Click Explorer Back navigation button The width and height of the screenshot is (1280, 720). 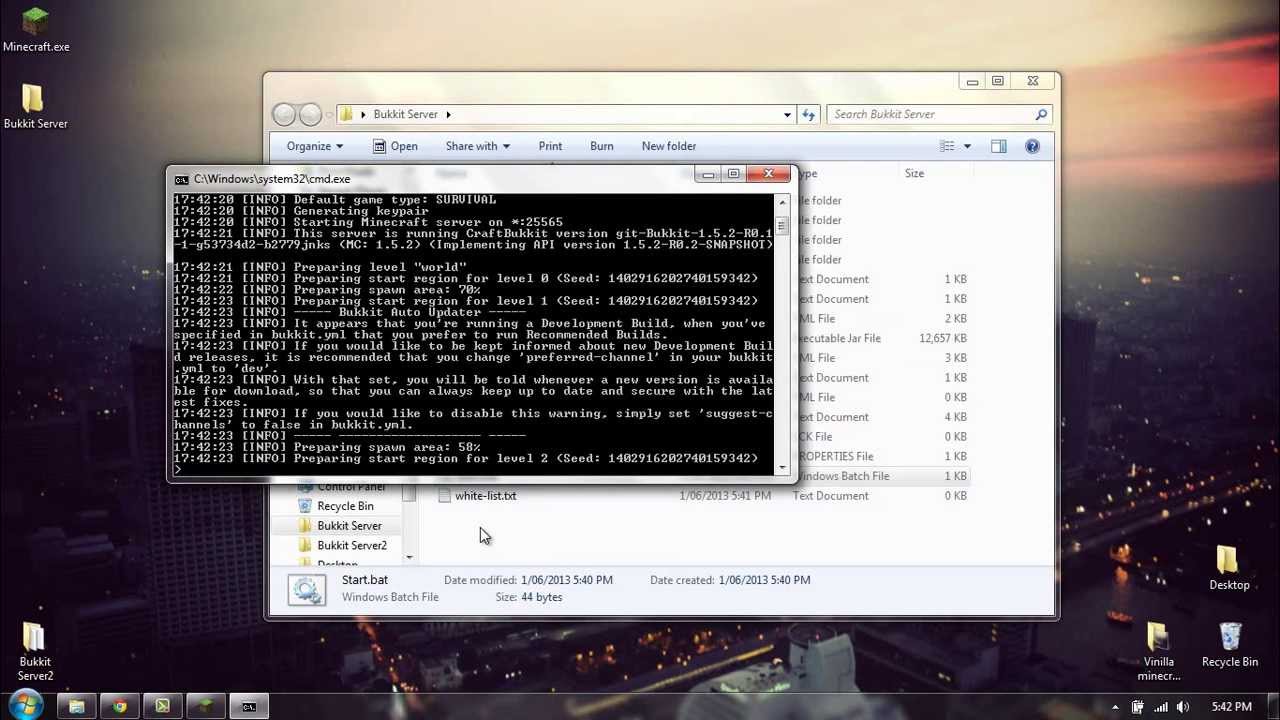click(x=285, y=114)
